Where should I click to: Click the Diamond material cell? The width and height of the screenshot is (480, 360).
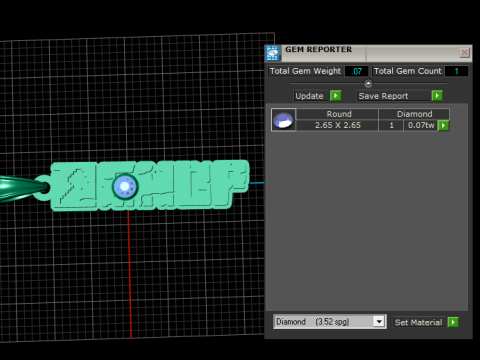(414, 114)
